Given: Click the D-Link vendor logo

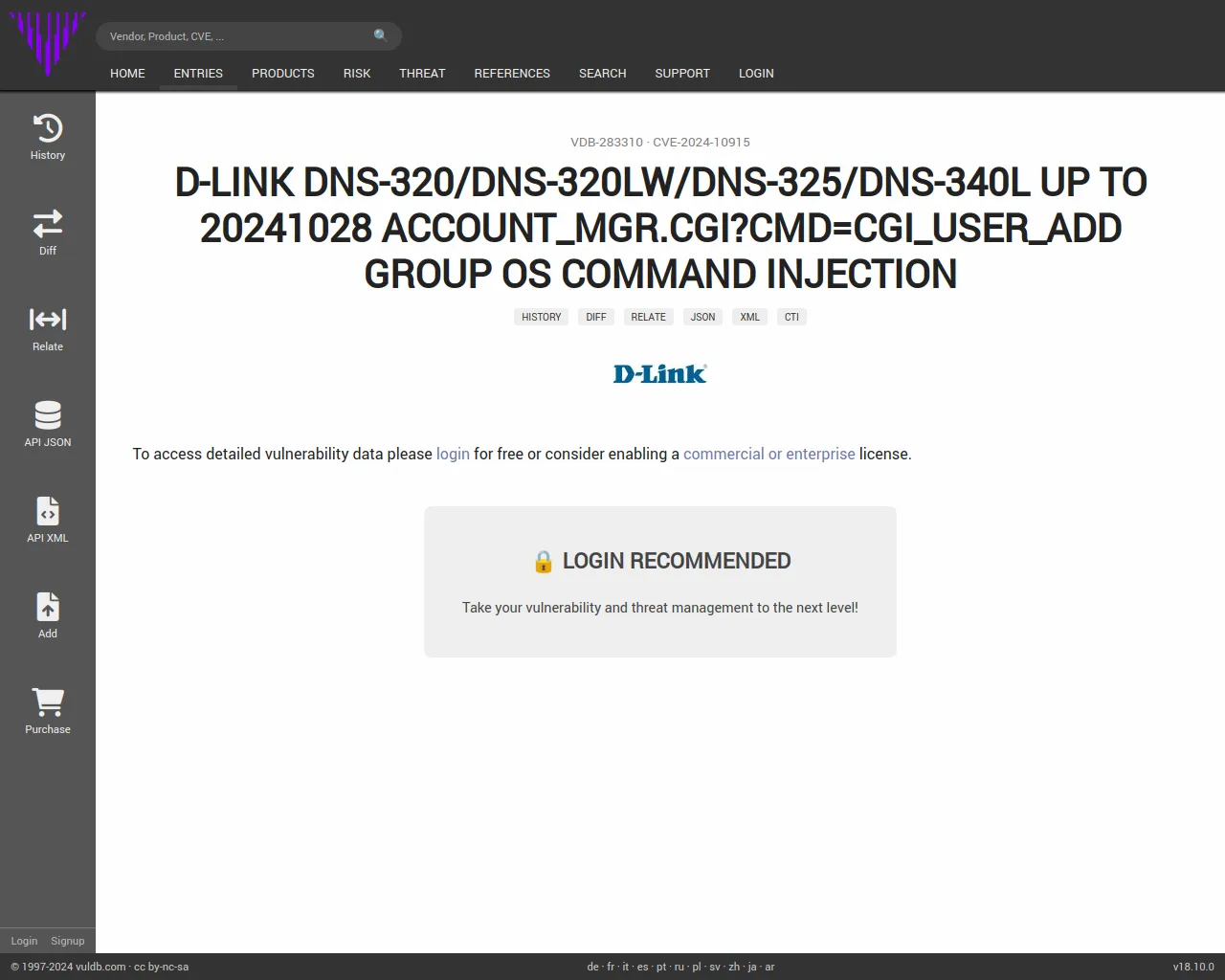Looking at the screenshot, I should click(x=660, y=373).
